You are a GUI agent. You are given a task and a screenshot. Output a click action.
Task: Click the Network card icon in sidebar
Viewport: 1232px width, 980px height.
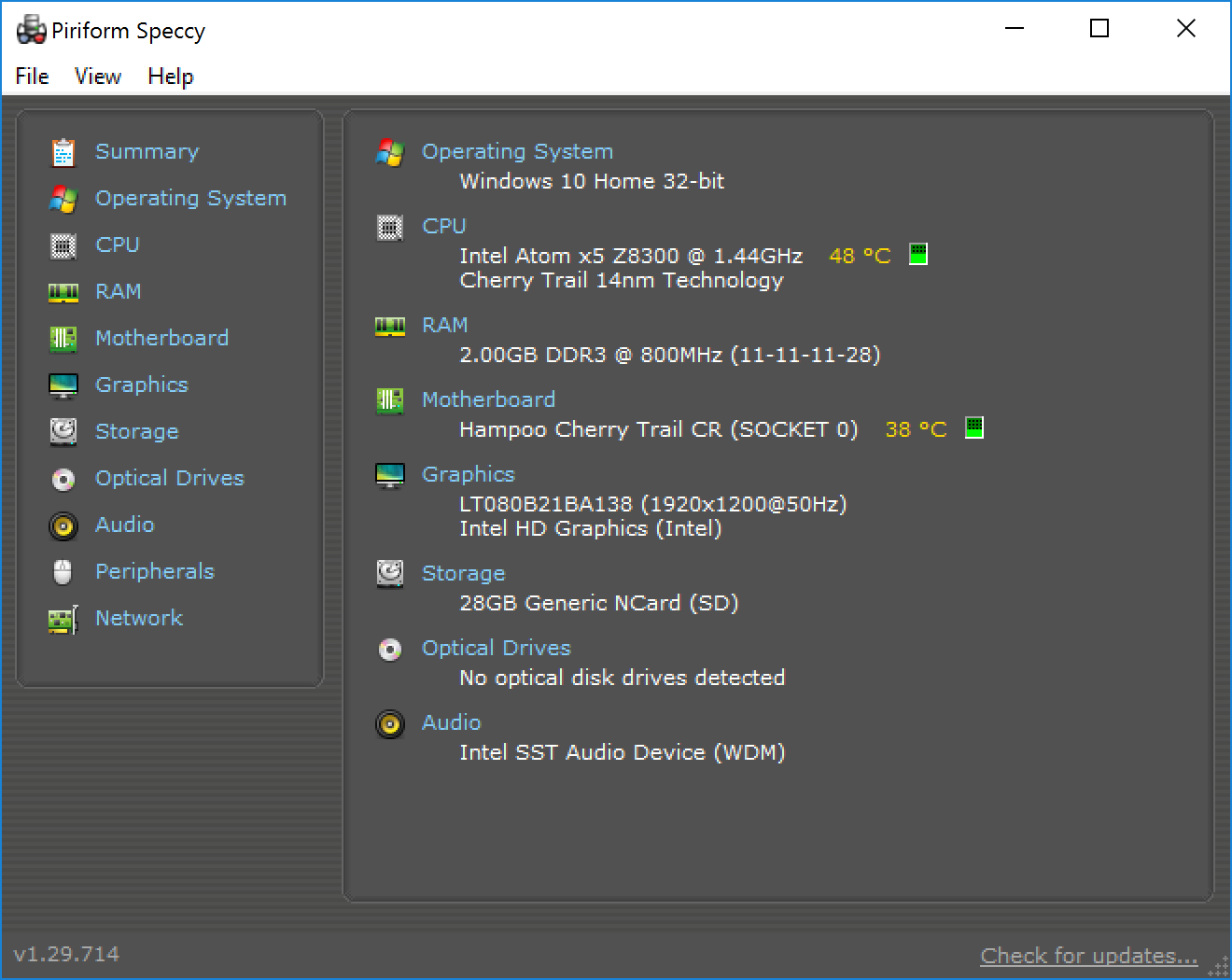pos(63,619)
